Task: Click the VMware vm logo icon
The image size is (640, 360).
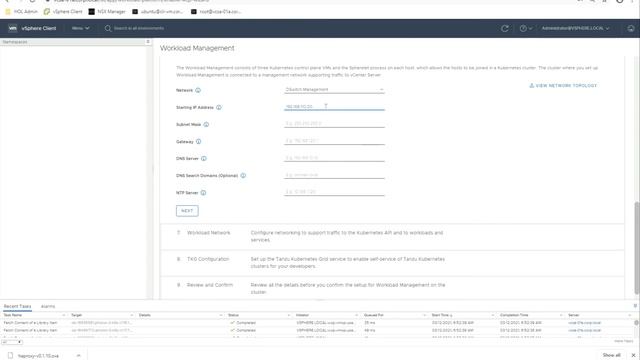Action: 13,28
